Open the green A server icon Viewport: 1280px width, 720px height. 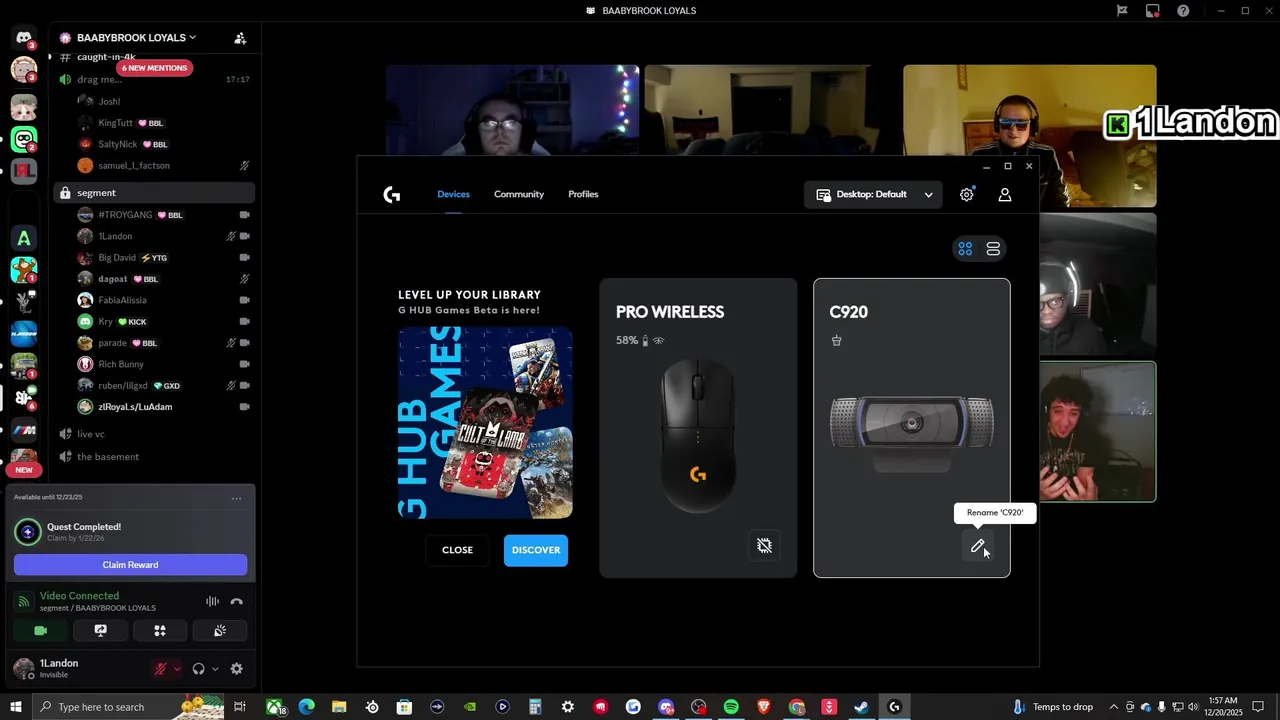[x=24, y=238]
